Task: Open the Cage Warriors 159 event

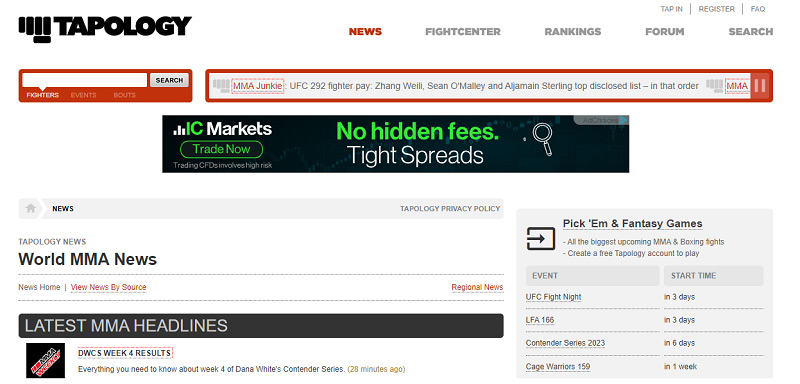Action: tap(558, 366)
